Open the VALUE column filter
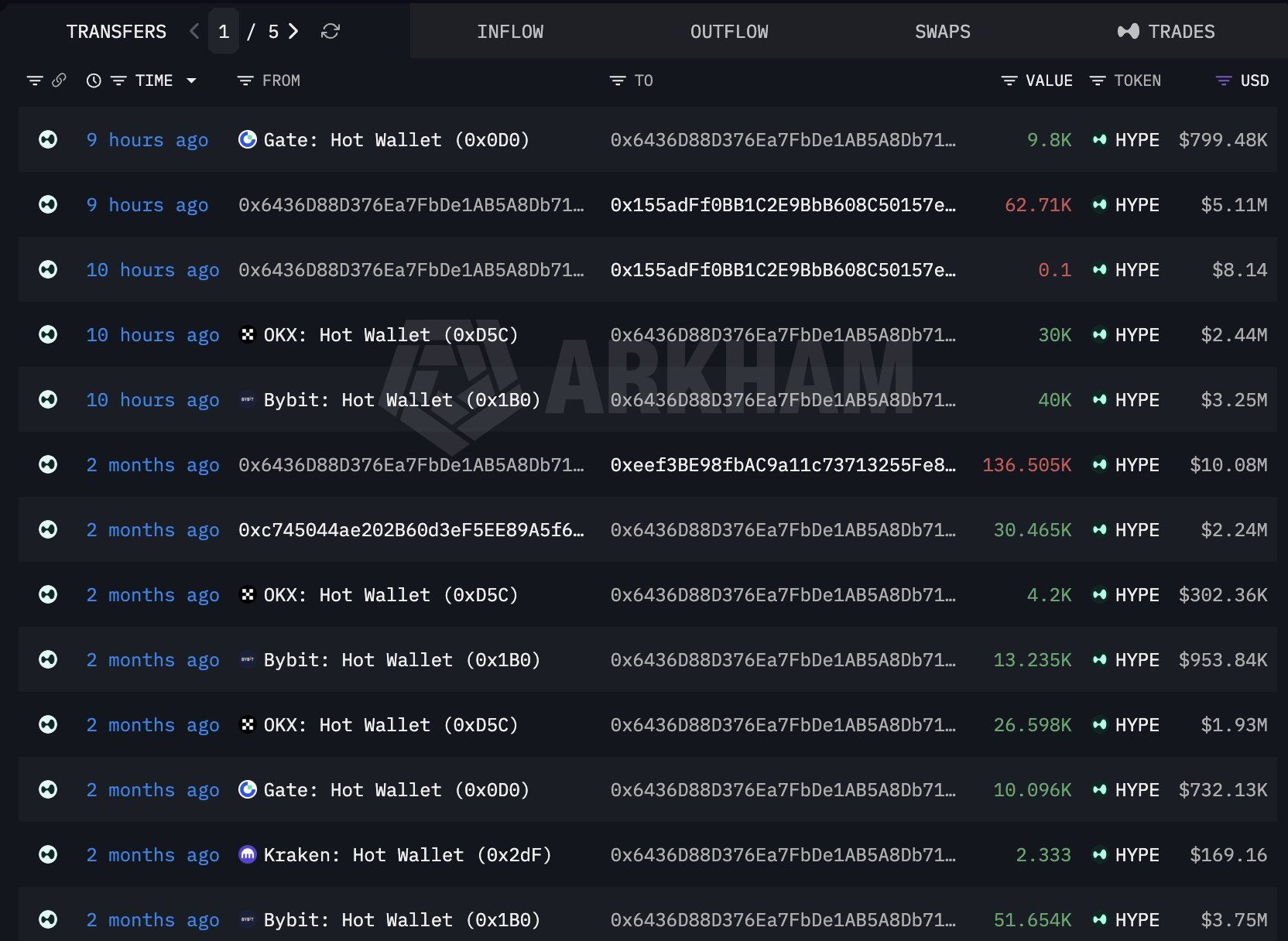1288x941 pixels. point(1009,80)
